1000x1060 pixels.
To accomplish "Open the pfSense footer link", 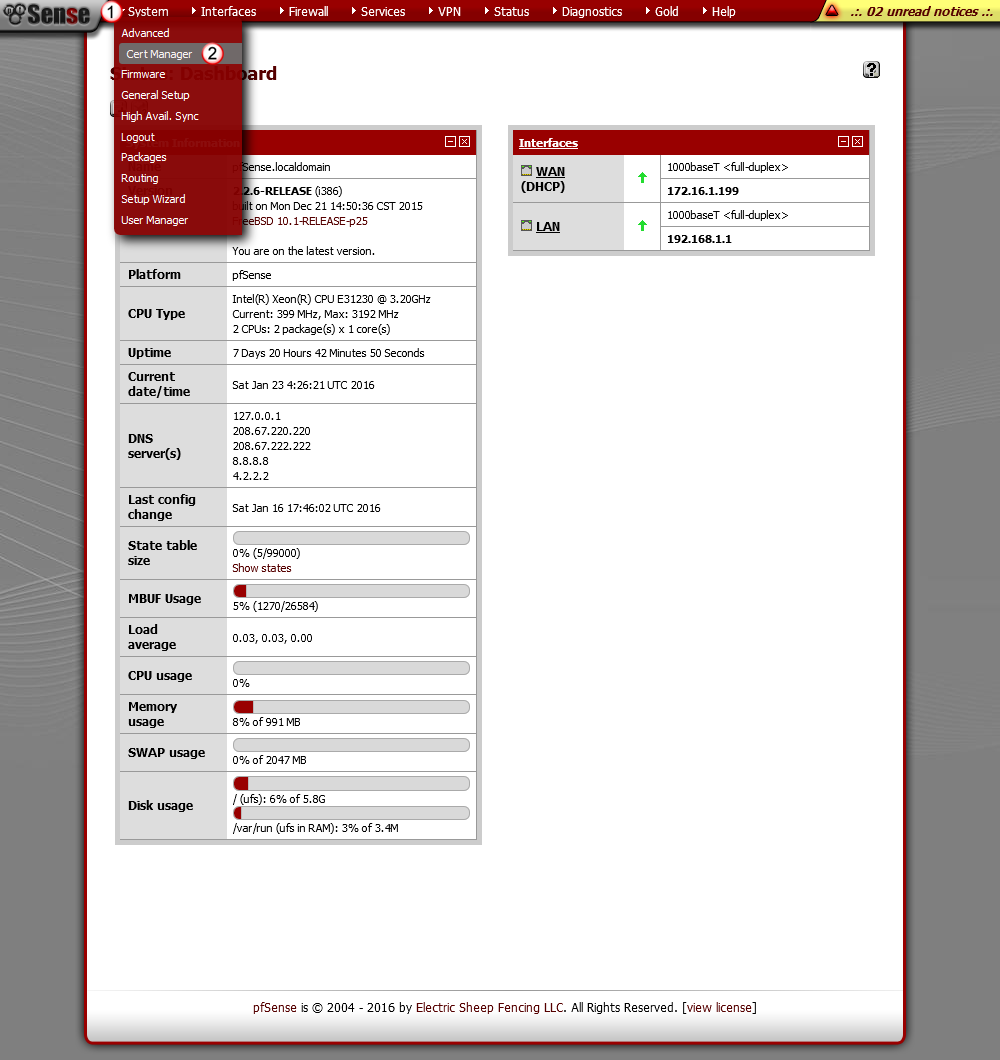I will coord(275,1007).
